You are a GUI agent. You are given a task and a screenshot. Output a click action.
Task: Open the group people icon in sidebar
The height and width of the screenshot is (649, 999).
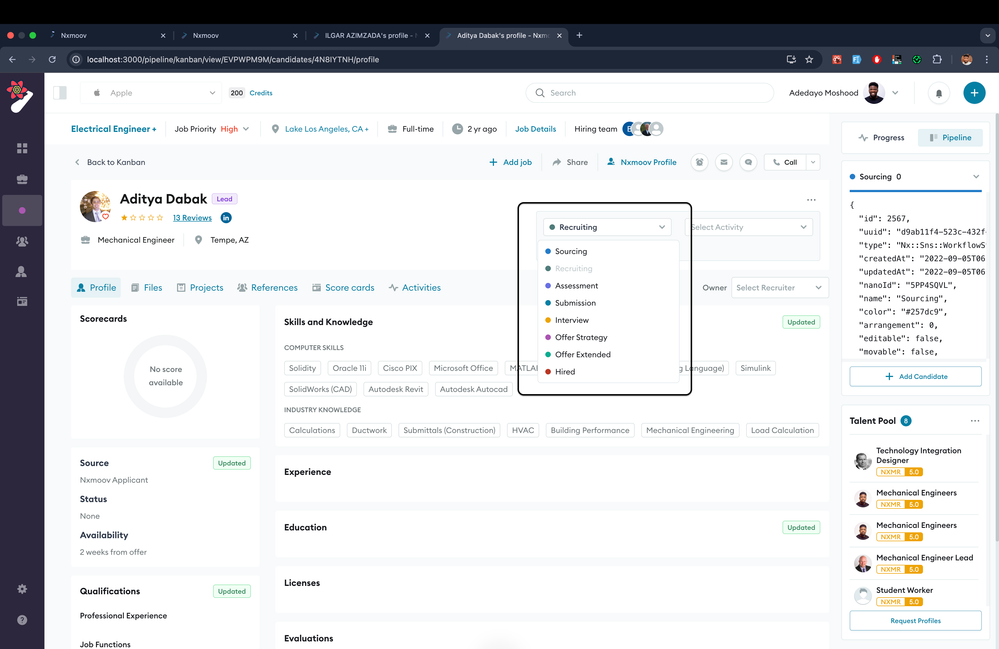click(x=22, y=241)
